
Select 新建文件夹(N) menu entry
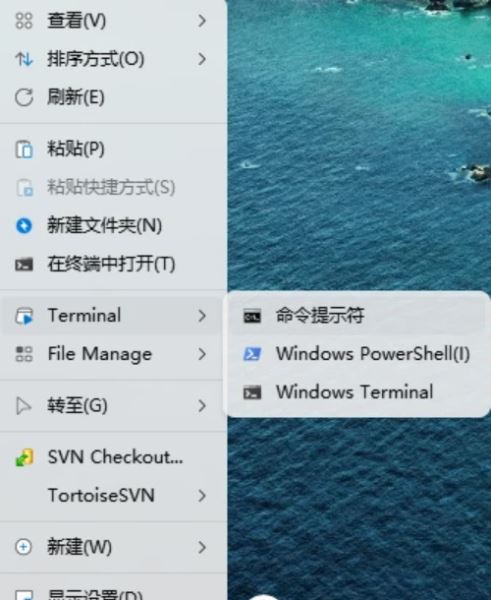pos(112,225)
